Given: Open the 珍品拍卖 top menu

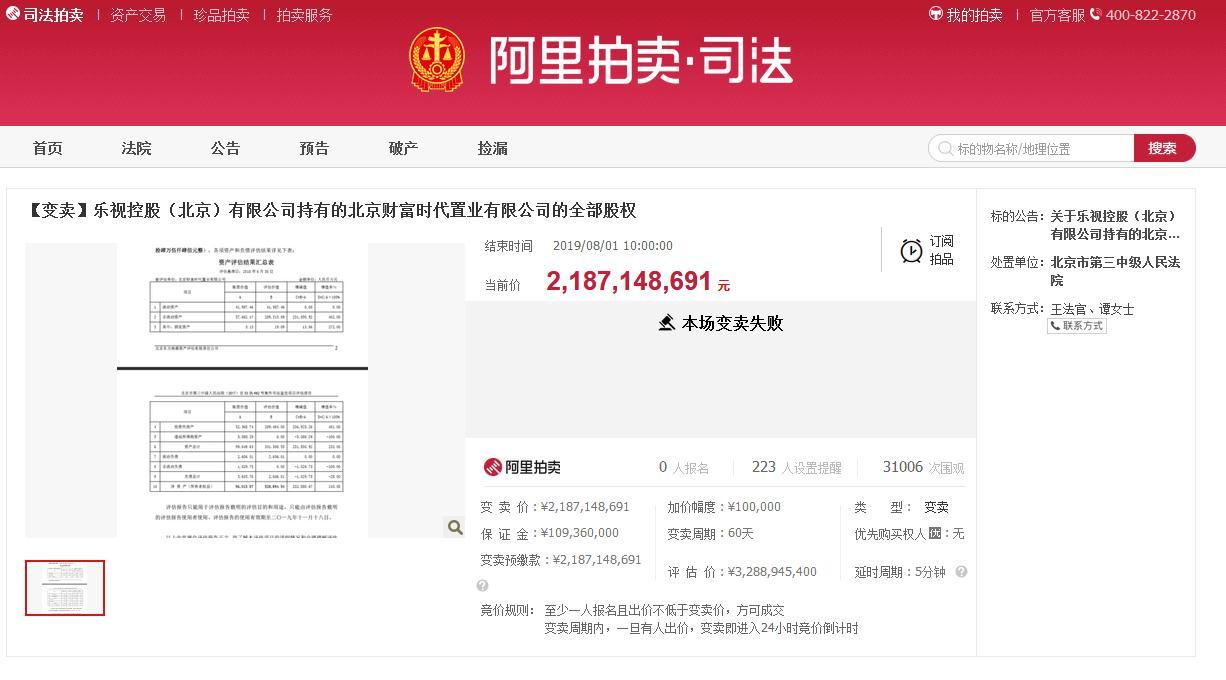Looking at the screenshot, I should pyautogui.click(x=222, y=15).
